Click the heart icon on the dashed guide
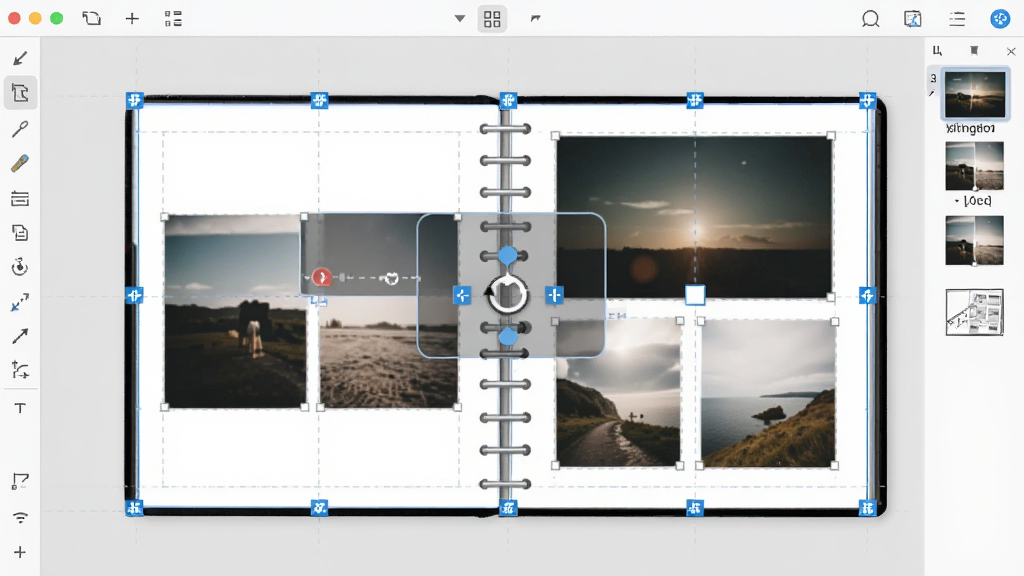 391,279
